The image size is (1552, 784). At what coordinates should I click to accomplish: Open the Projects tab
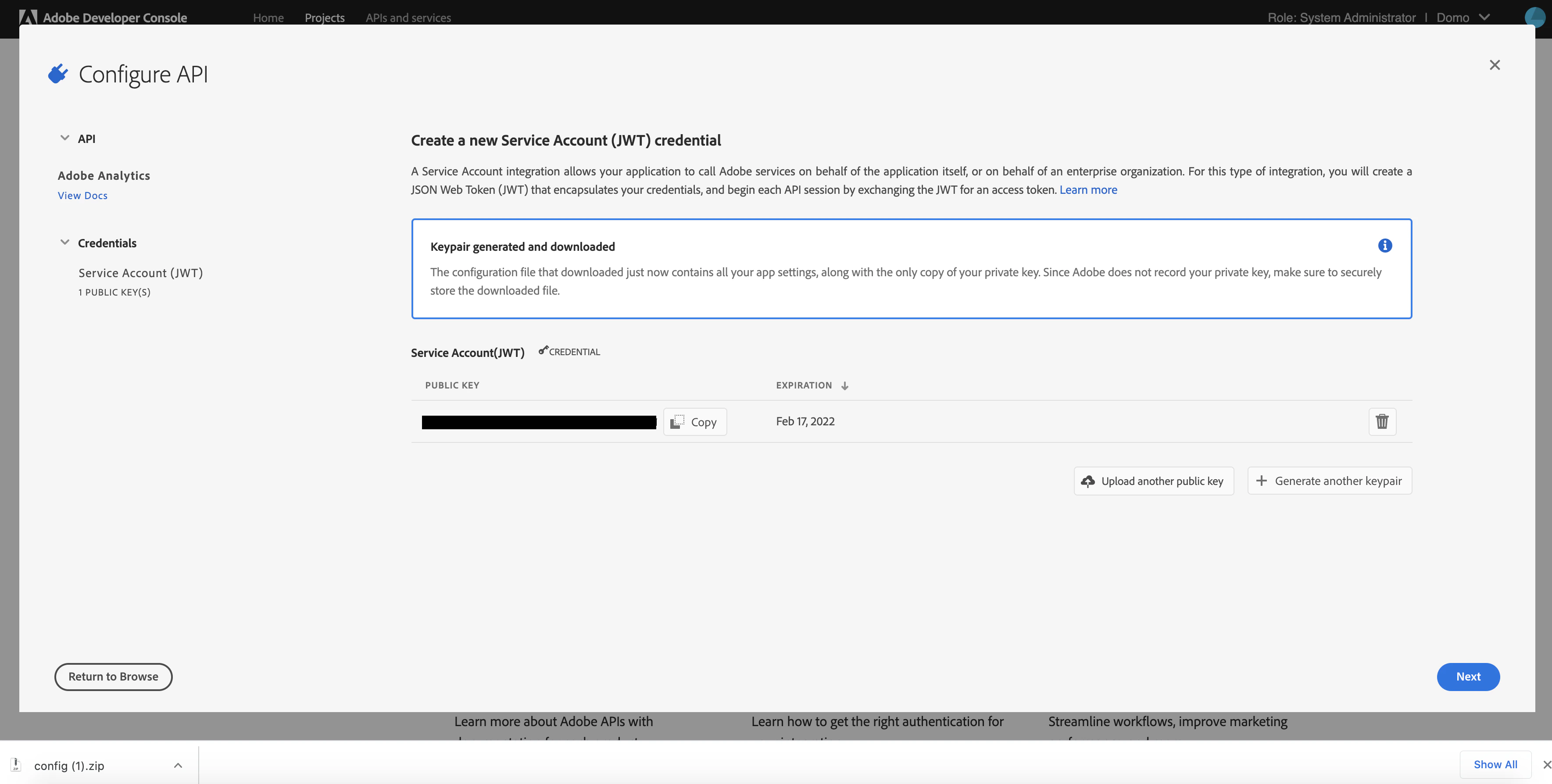point(325,18)
